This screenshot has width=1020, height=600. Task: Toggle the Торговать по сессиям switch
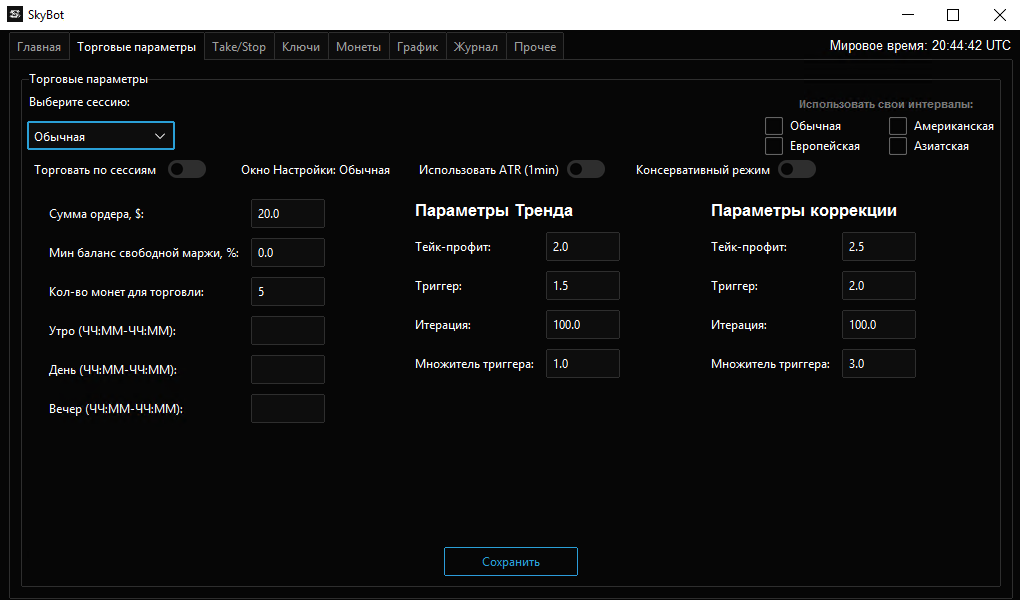187,169
